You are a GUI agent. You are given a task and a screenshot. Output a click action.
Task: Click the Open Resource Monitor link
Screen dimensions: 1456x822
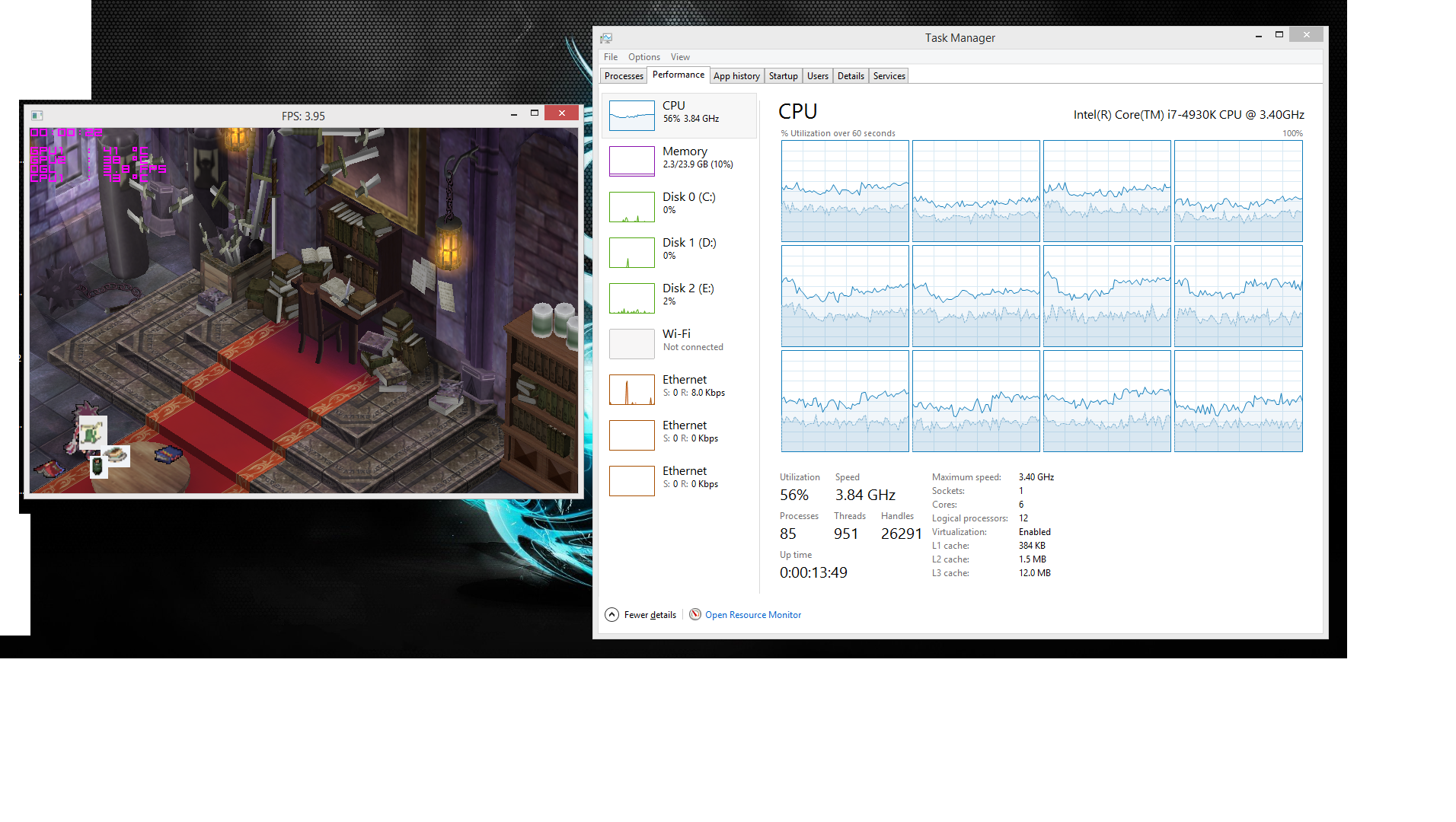(752, 615)
